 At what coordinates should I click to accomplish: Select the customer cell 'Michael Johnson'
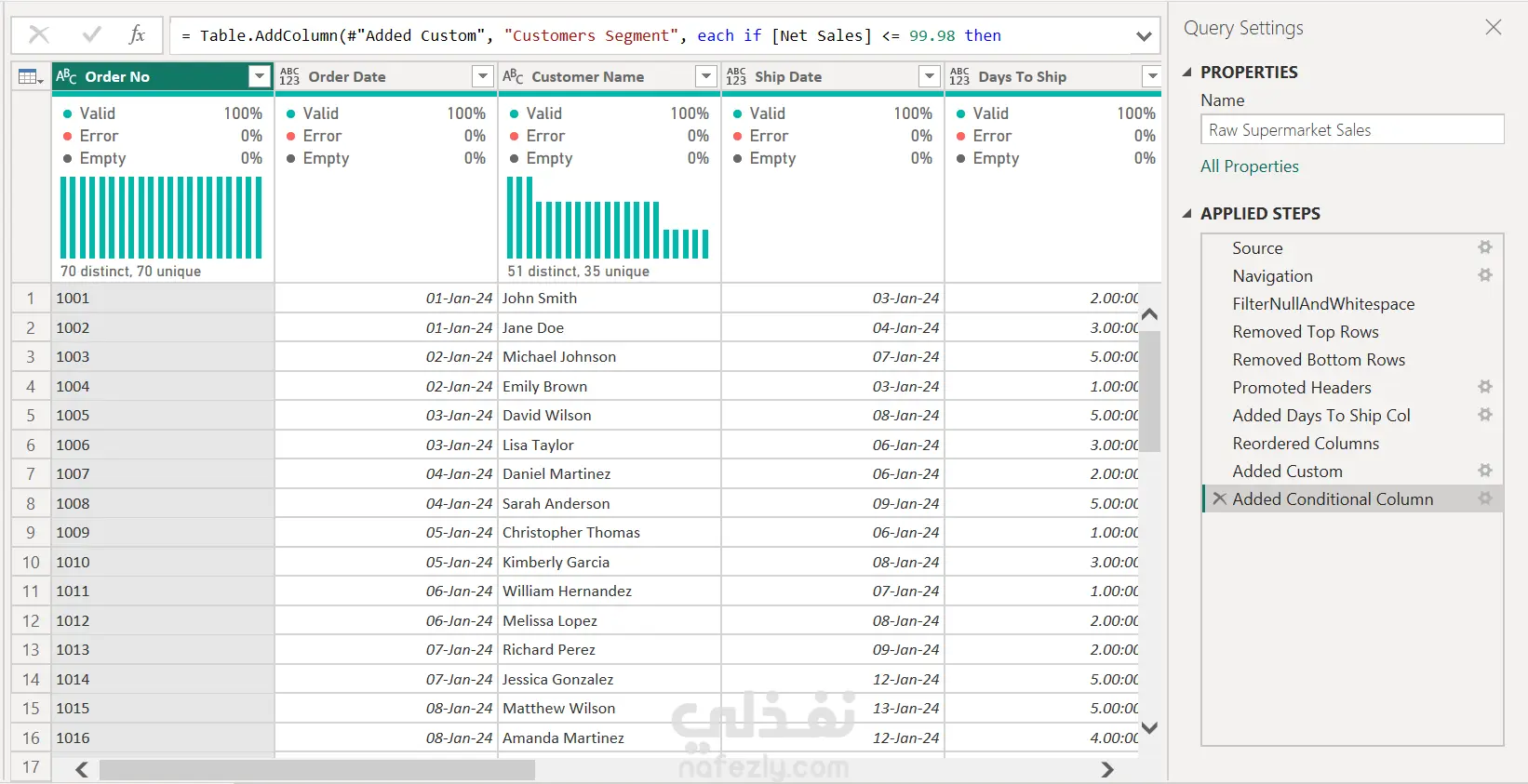tap(610, 356)
